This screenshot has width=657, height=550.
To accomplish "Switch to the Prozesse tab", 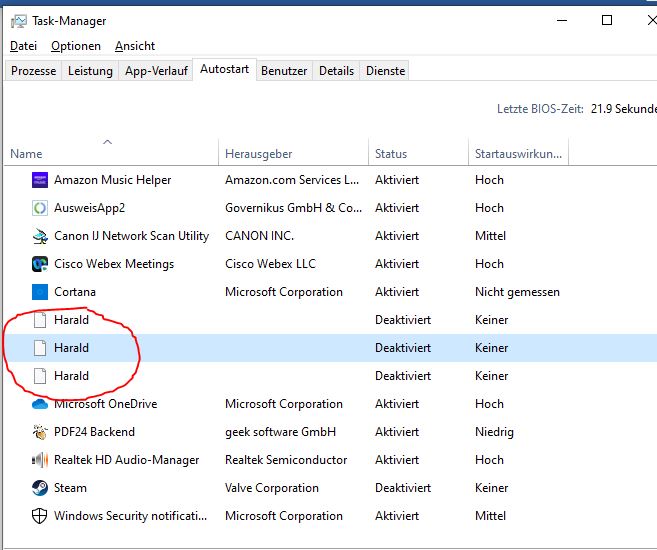I will (x=34, y=71).
